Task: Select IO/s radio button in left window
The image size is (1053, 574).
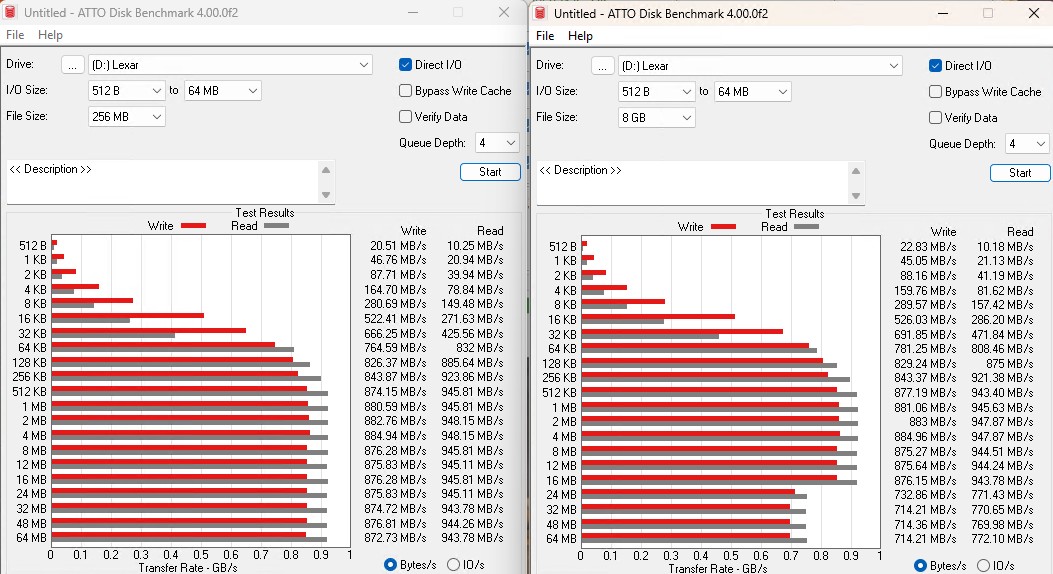Action: point(453,565)
